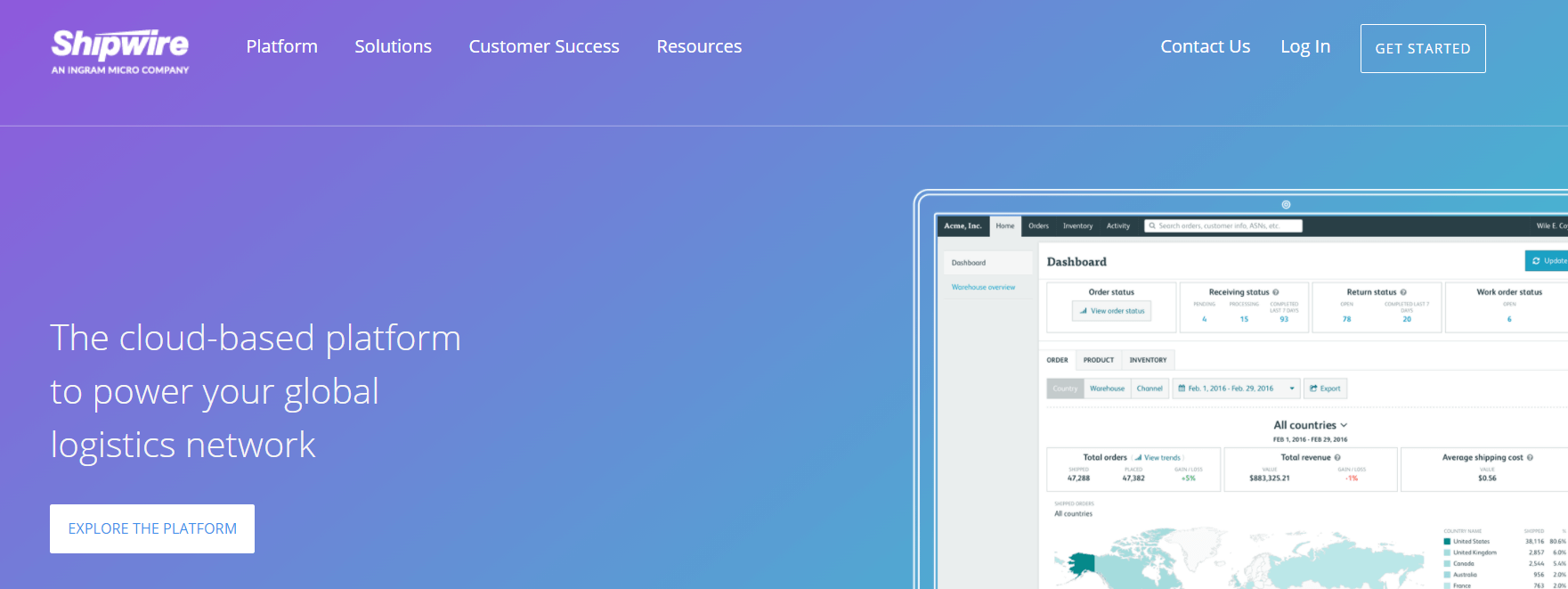Click the Total revenue help icon

tap(1337, 458)
